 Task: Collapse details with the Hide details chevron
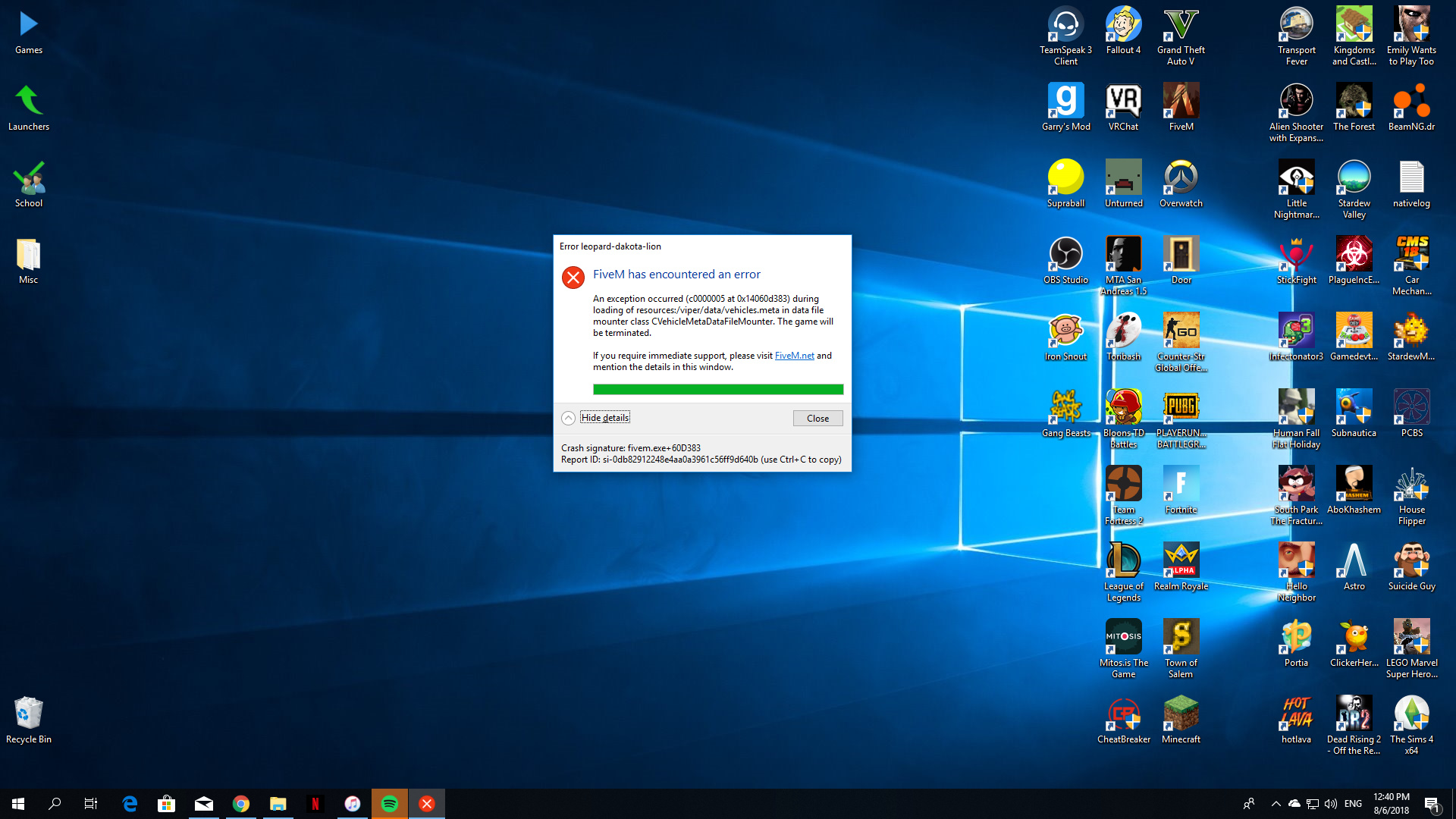click(x=568, y=418)
